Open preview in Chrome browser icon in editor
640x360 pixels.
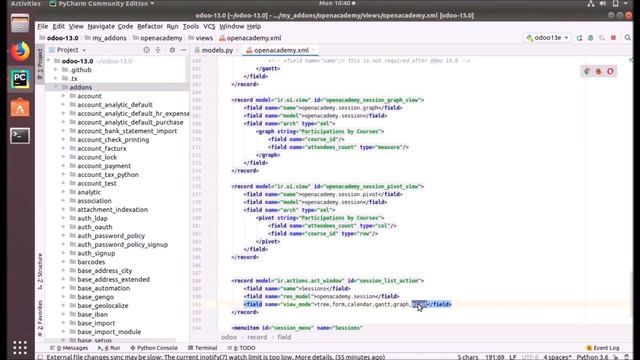587,71
